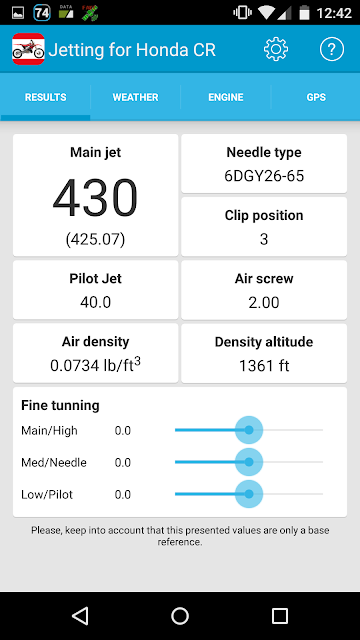The width and height of the screenshot is (360, 640).
Task: Click the Main/High fine tuning slider handle
Action: [x=249, y=430]
